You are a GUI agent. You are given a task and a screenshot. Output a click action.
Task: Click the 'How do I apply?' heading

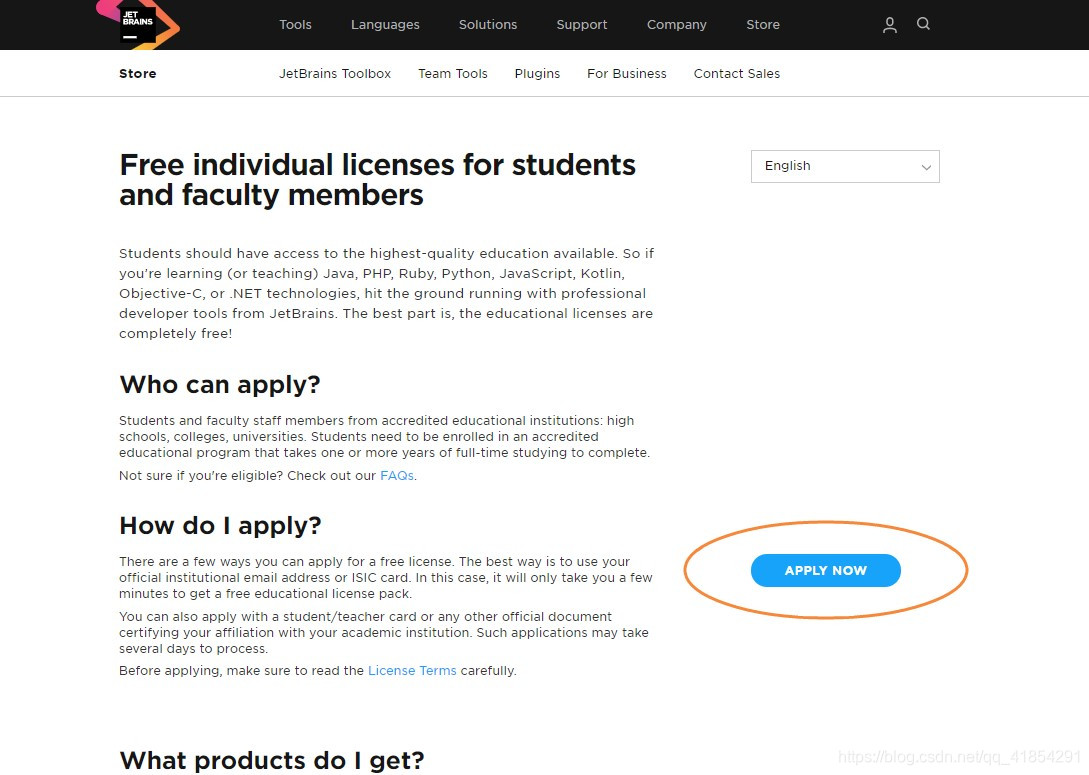[220, 526]
